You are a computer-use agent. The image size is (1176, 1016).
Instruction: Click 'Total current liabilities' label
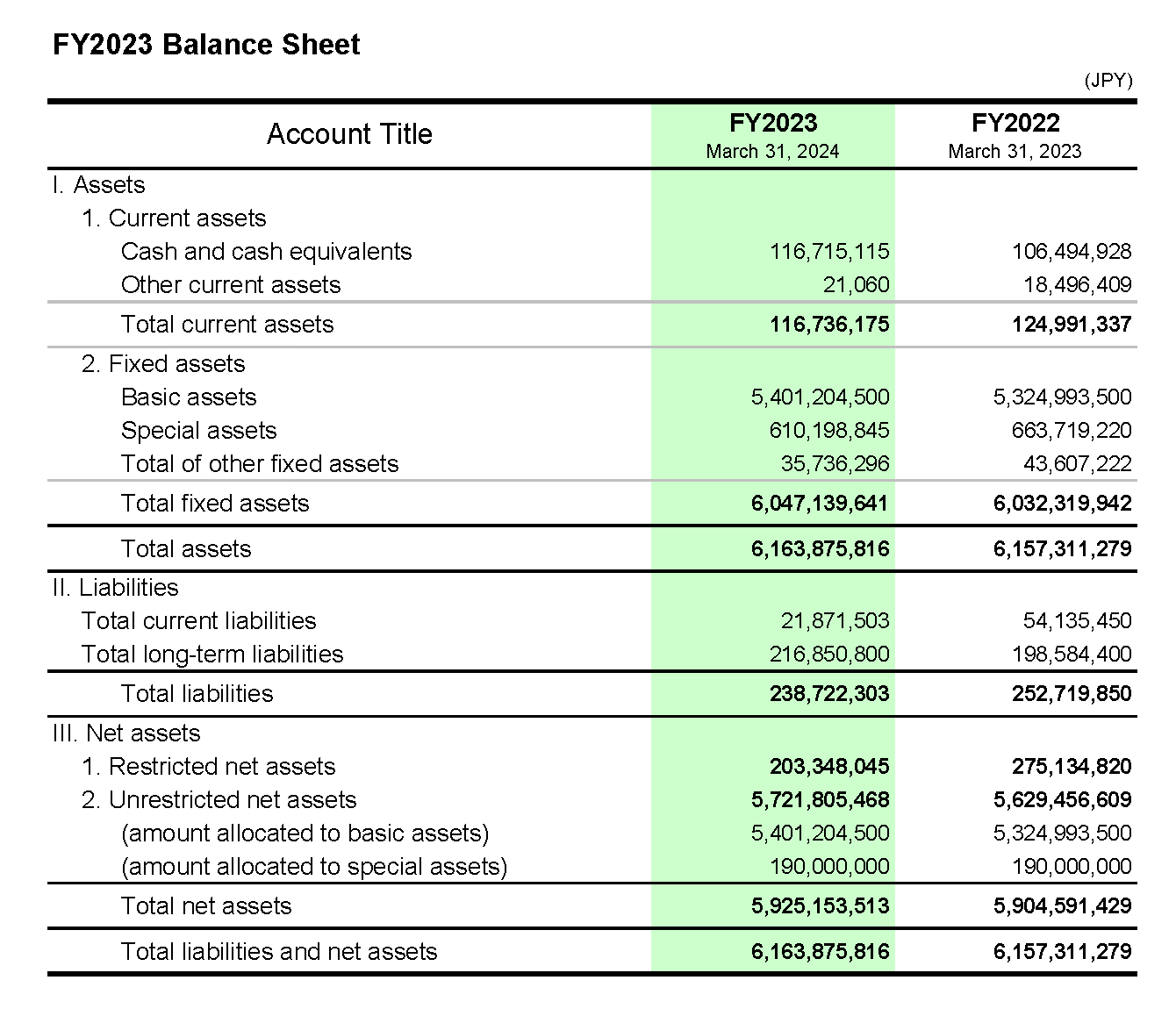click(x=198, y=621)
